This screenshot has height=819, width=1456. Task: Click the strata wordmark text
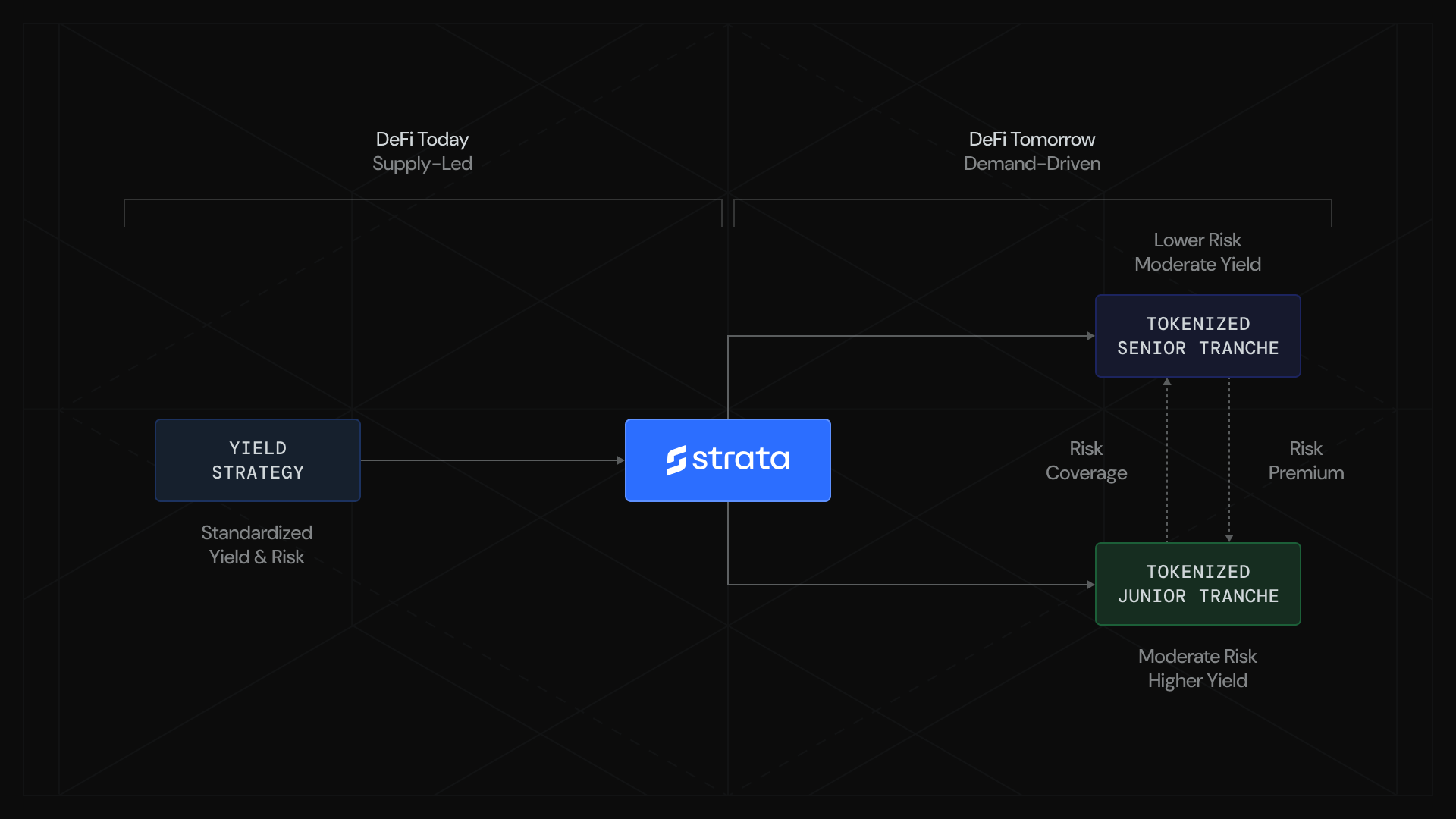pyautogui.click(x=741, y=460)
